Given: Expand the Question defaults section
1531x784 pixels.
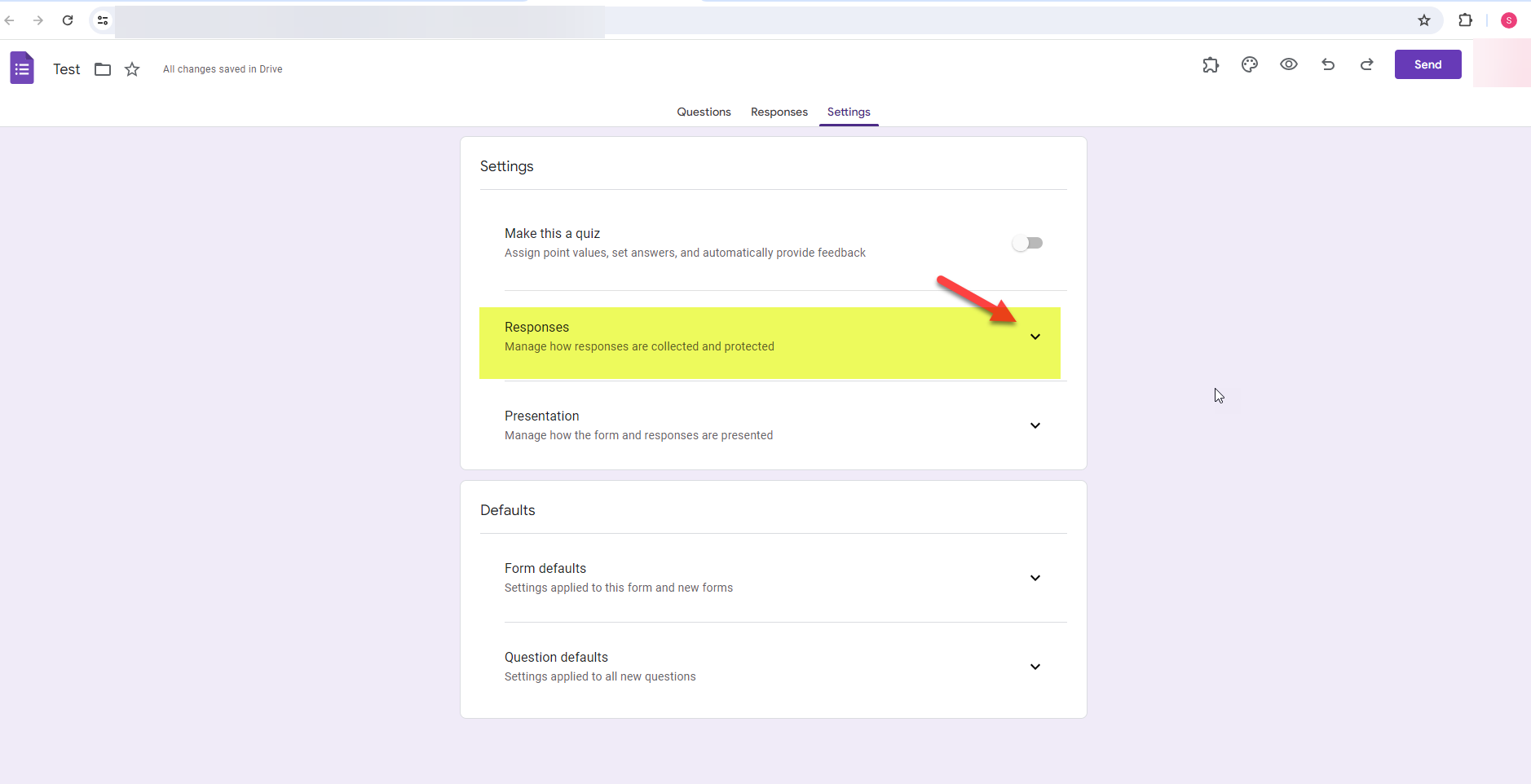Looking at the screenshot, I should (x=1035, y=666).
